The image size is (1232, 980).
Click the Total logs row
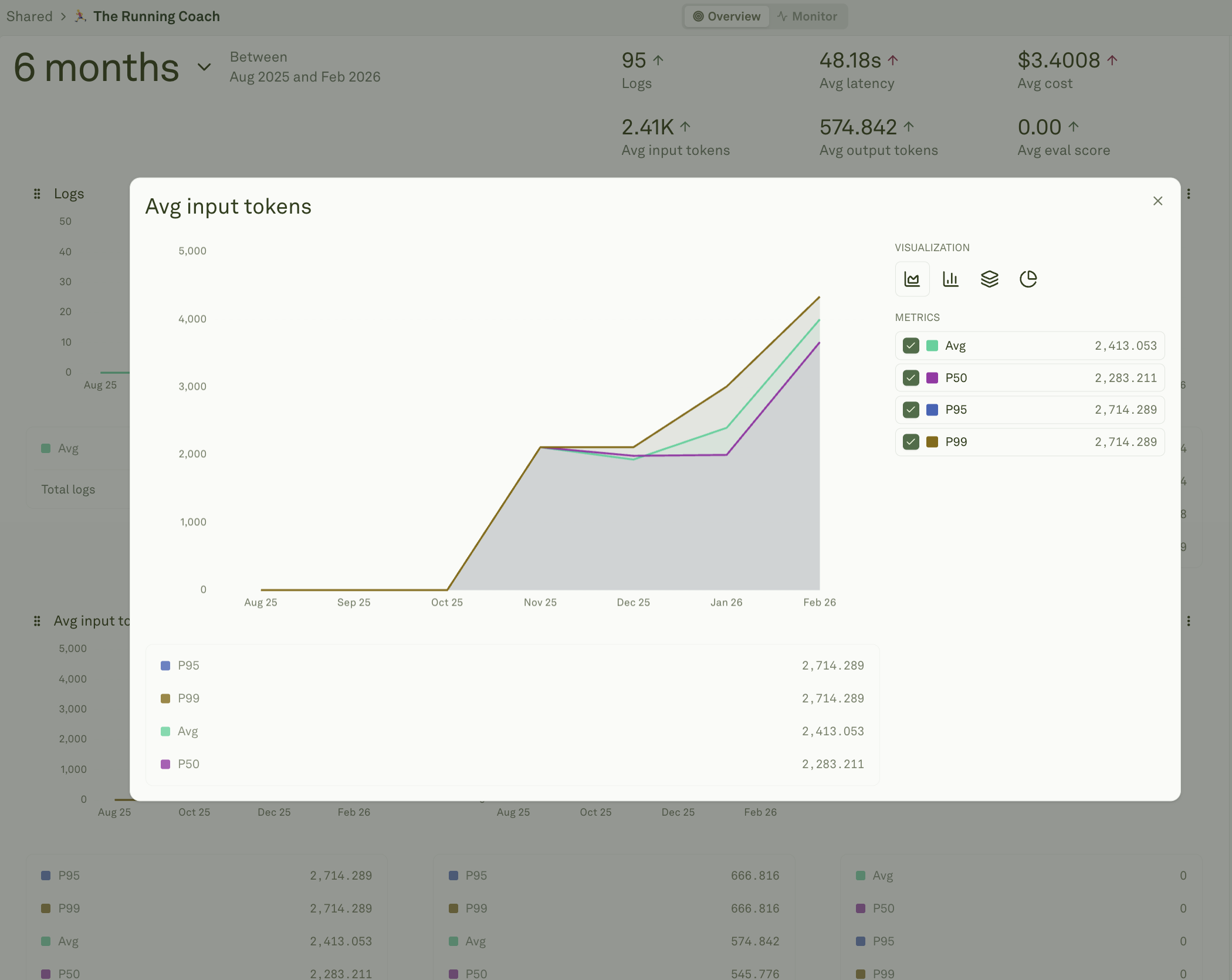[67, 489]
